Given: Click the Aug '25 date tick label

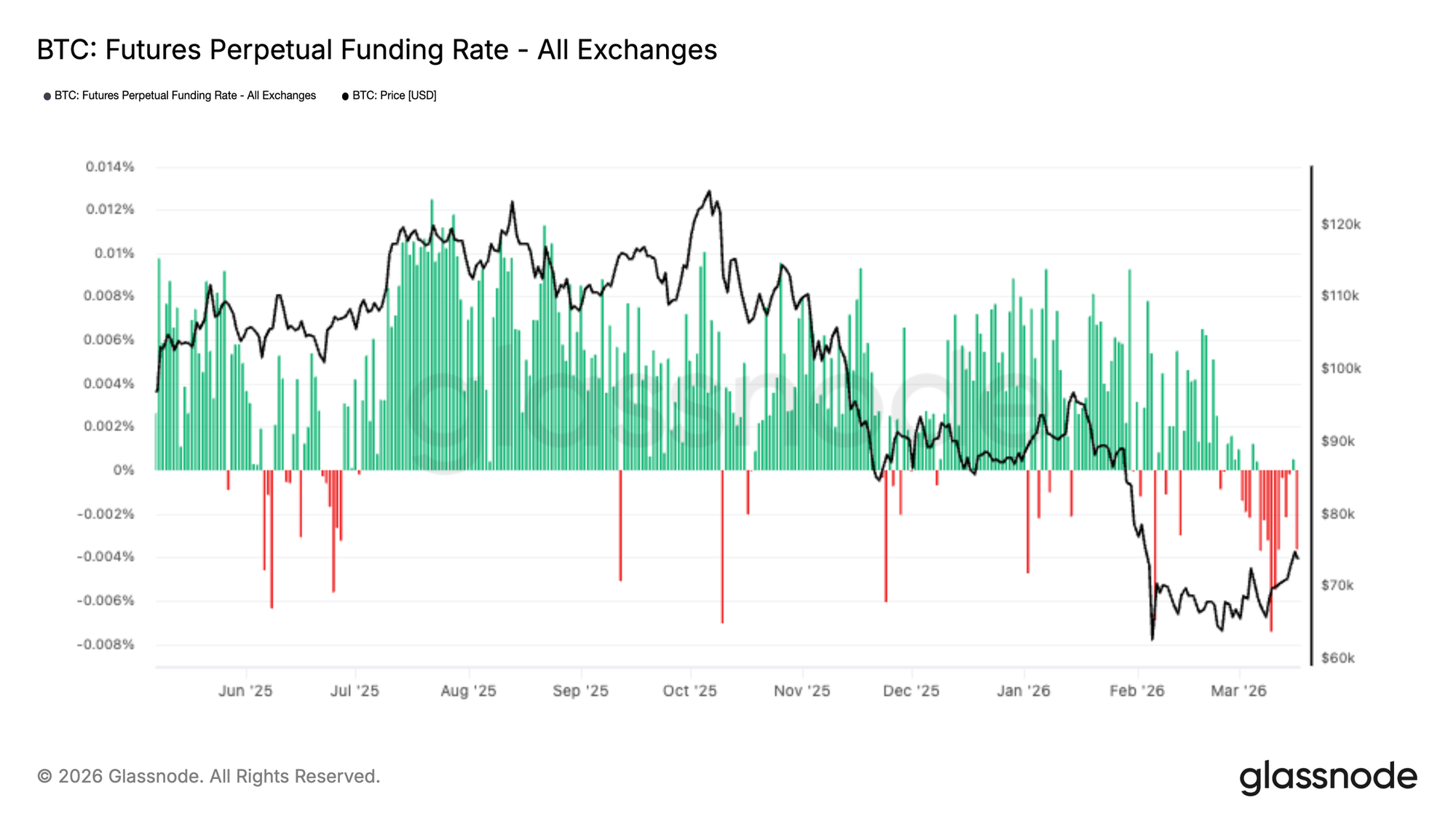Looking at the screenshot, I should [468, 691].
